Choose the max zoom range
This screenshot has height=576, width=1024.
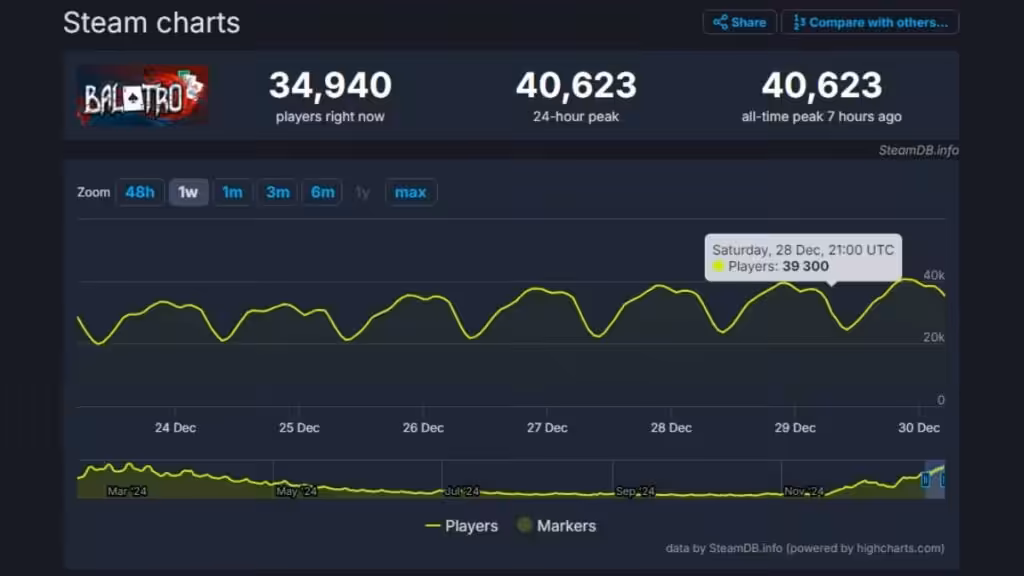pyautogui.click(x=410, y=192)
